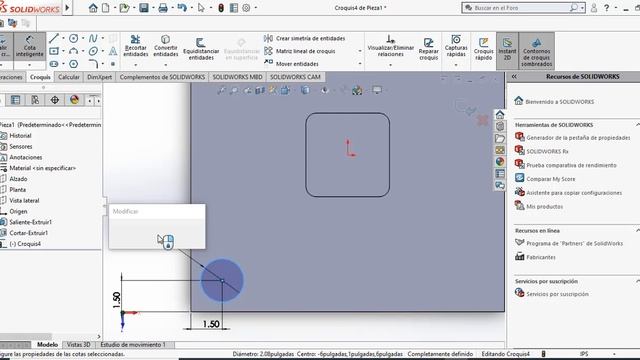Screen dimensions: 640x360
Task: Open the Options gear icon
Action: tap(246, 8)
